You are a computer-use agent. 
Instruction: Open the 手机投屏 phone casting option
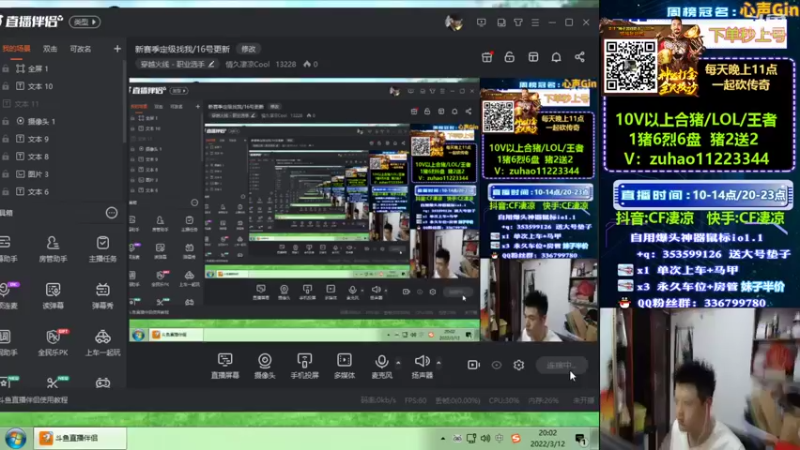[x=304, y=366]
